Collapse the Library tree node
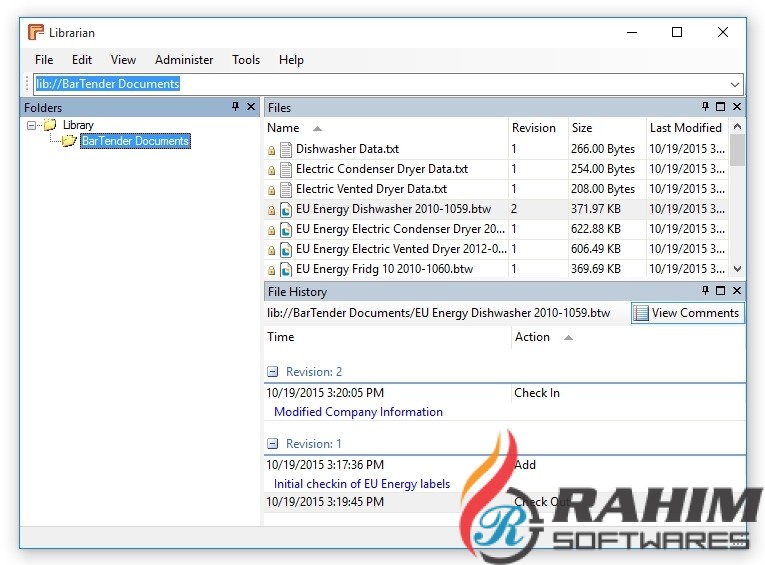765x565 pixels. click(32, 125)
